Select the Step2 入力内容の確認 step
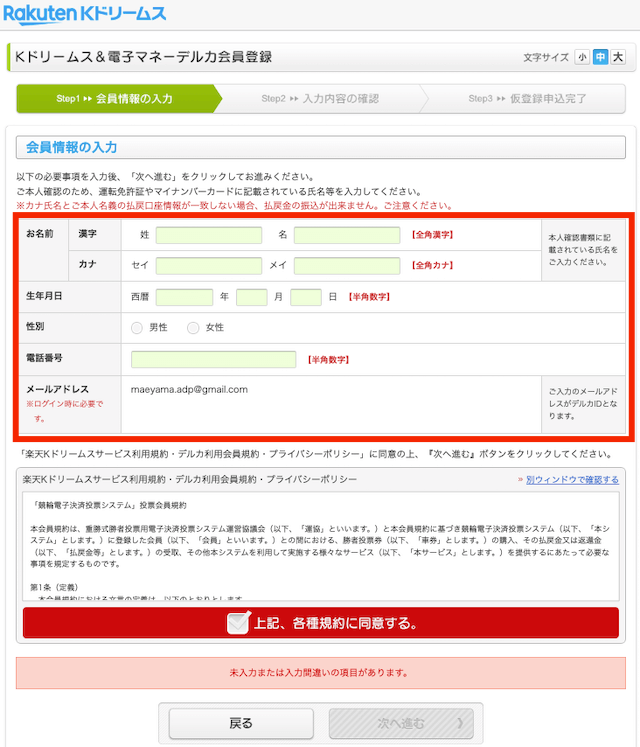The width and height of the screenshot is (640, 747). pyautogui.click(x=320, y=99)
